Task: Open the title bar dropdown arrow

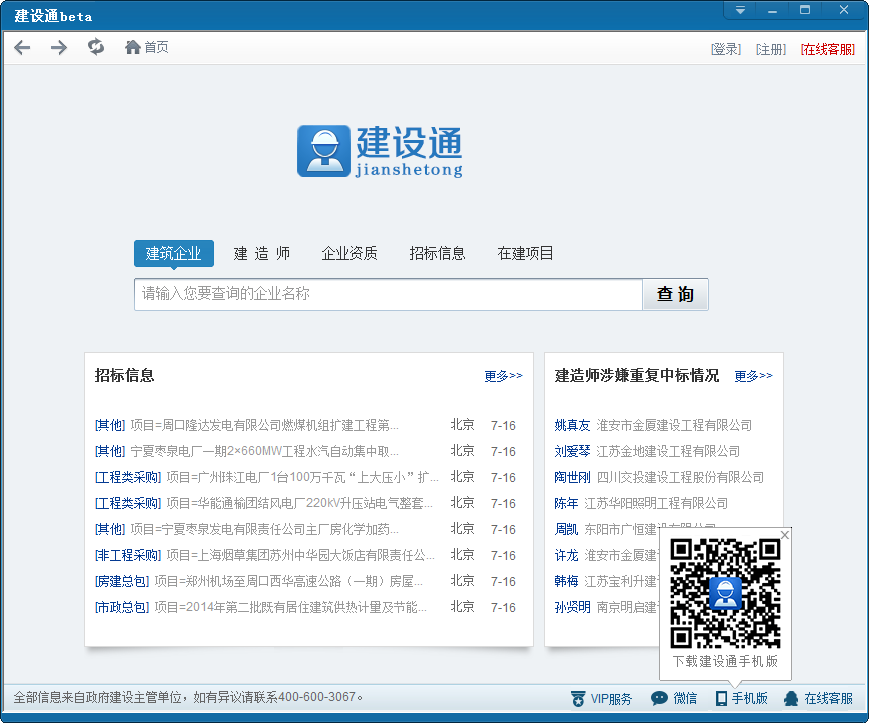Action: 739,9
